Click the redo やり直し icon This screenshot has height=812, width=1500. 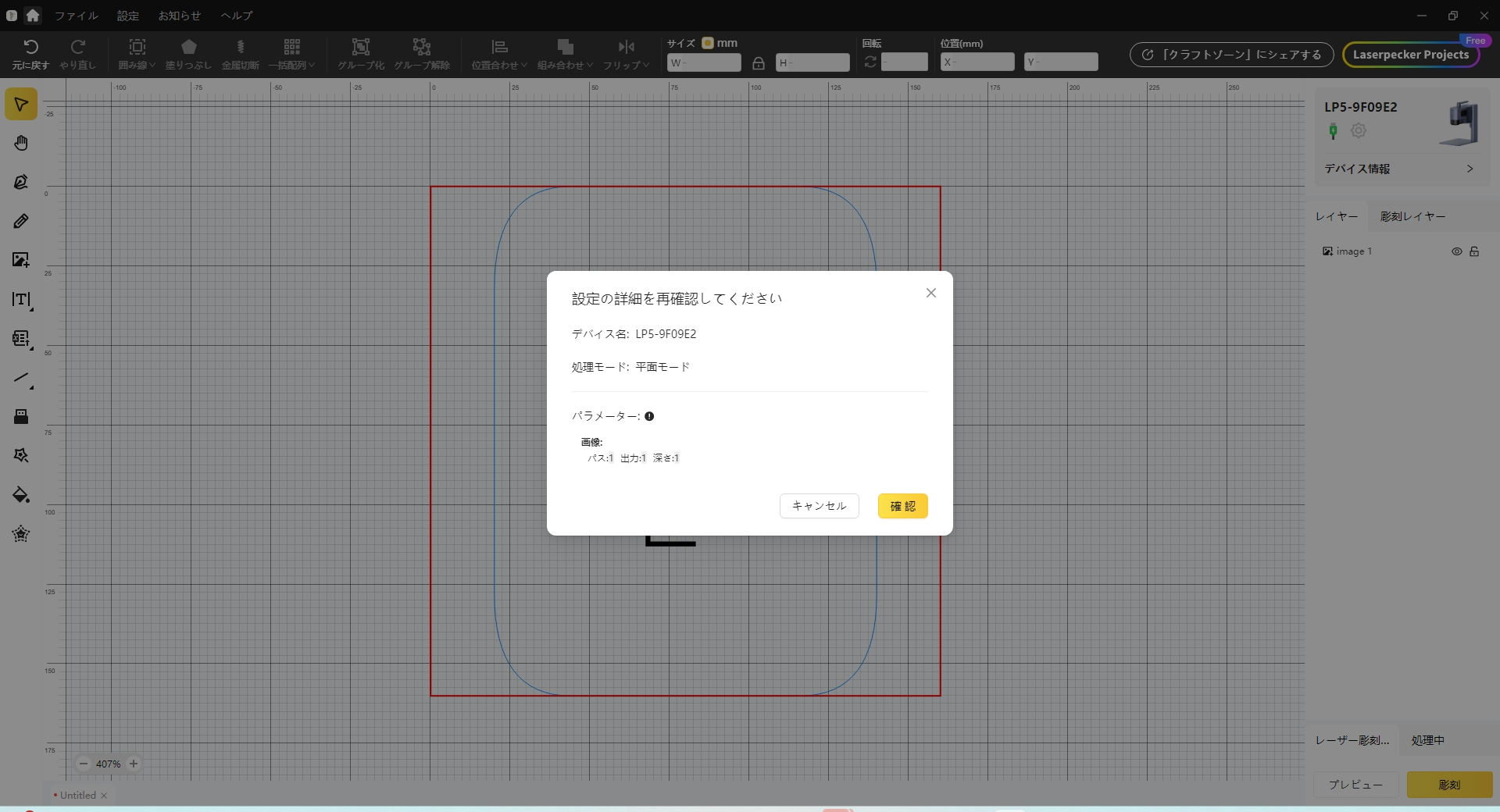(x=77, y=47)
